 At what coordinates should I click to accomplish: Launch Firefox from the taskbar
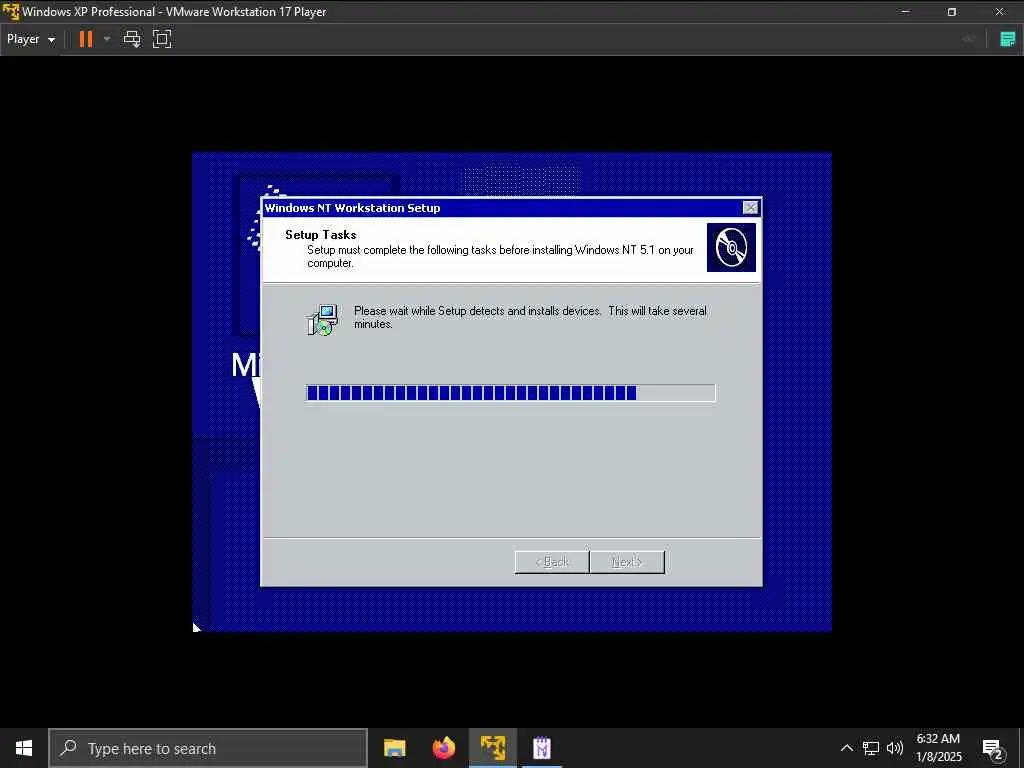click(x=443, y=748)
